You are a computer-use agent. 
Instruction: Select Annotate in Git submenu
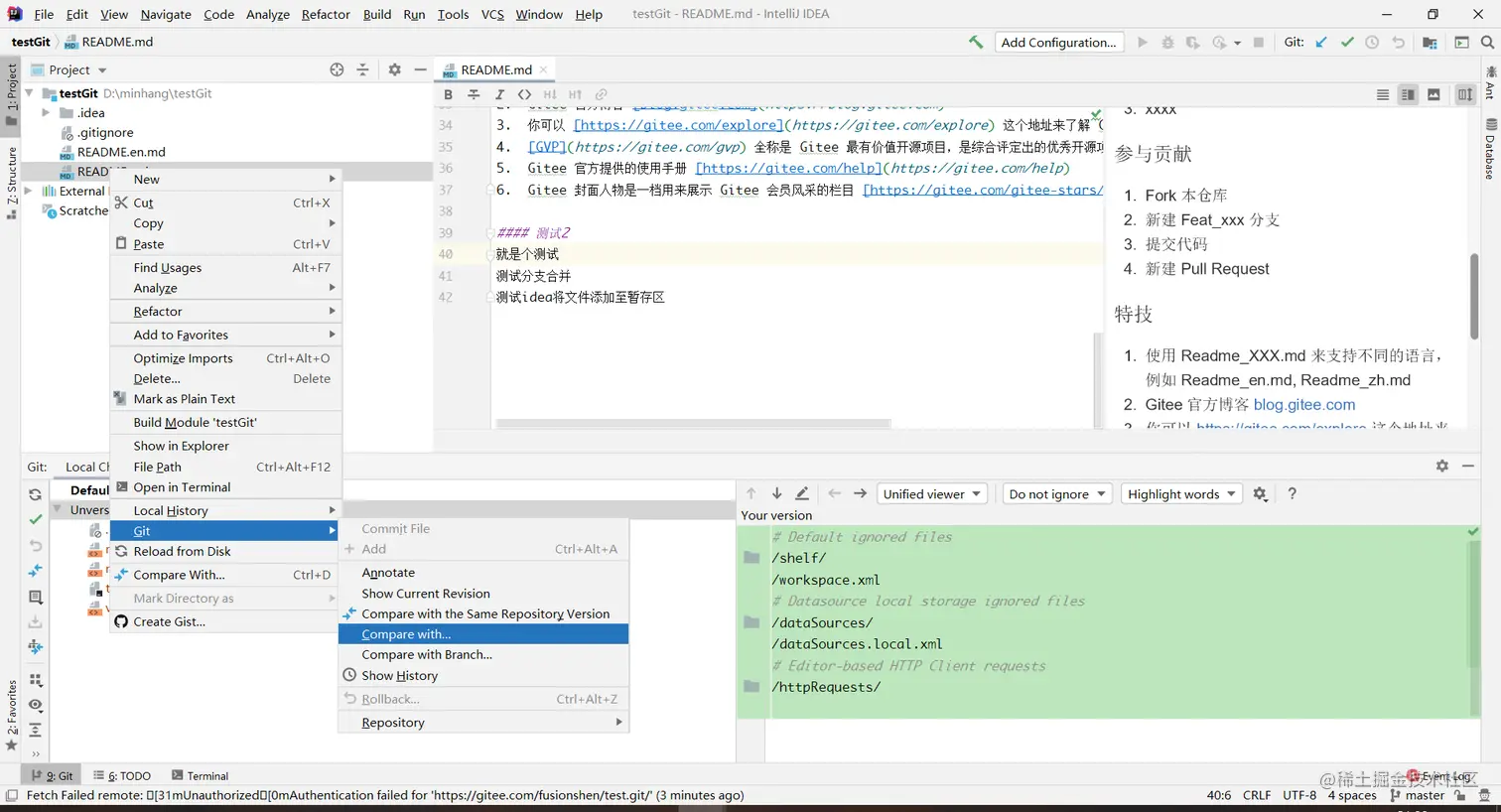pyautogui.click(x=483, y=573)
